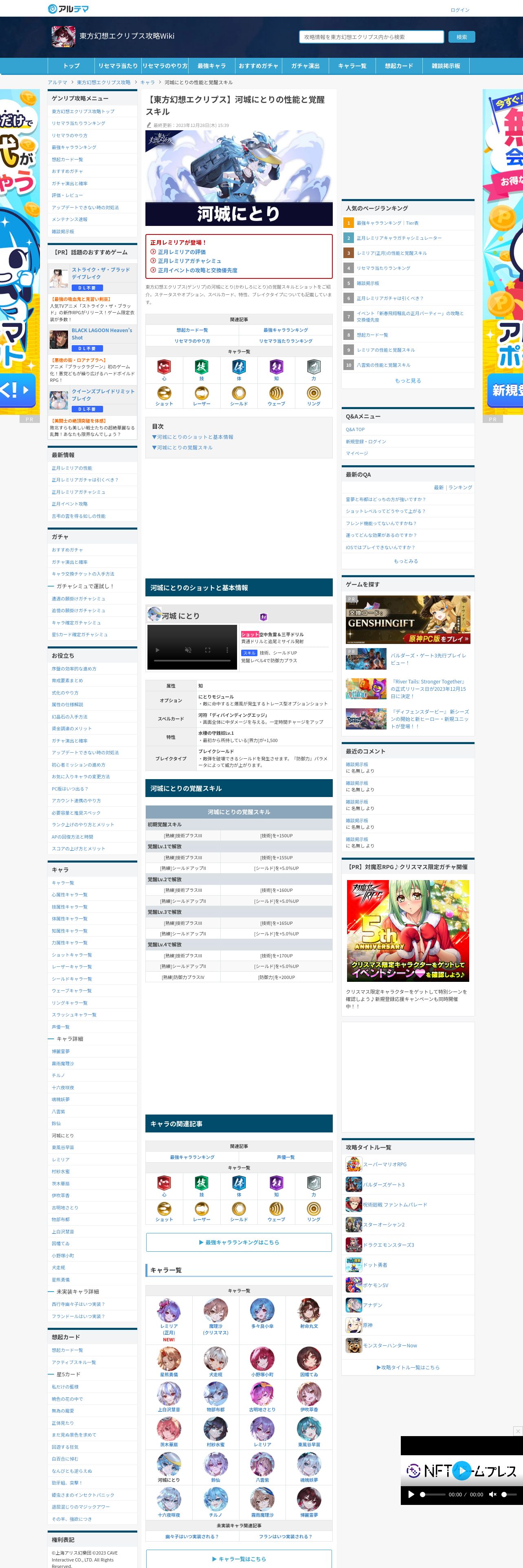Click the リング icon in キャラの関連記事 section

pos(314,1208)
